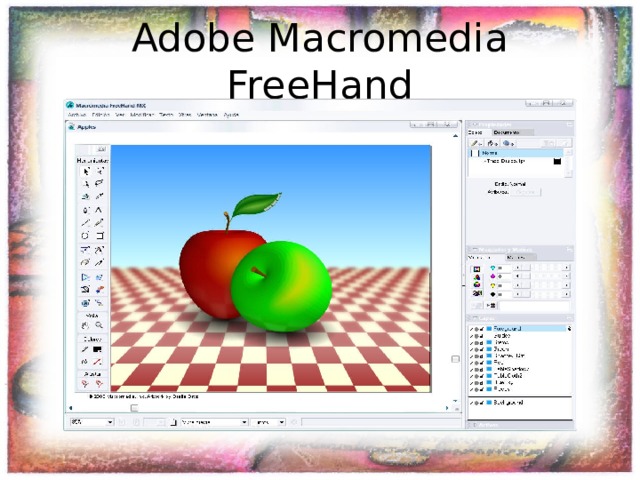
Task: Toggle visibility check of Background layer
Action: (x=471, y=402)
